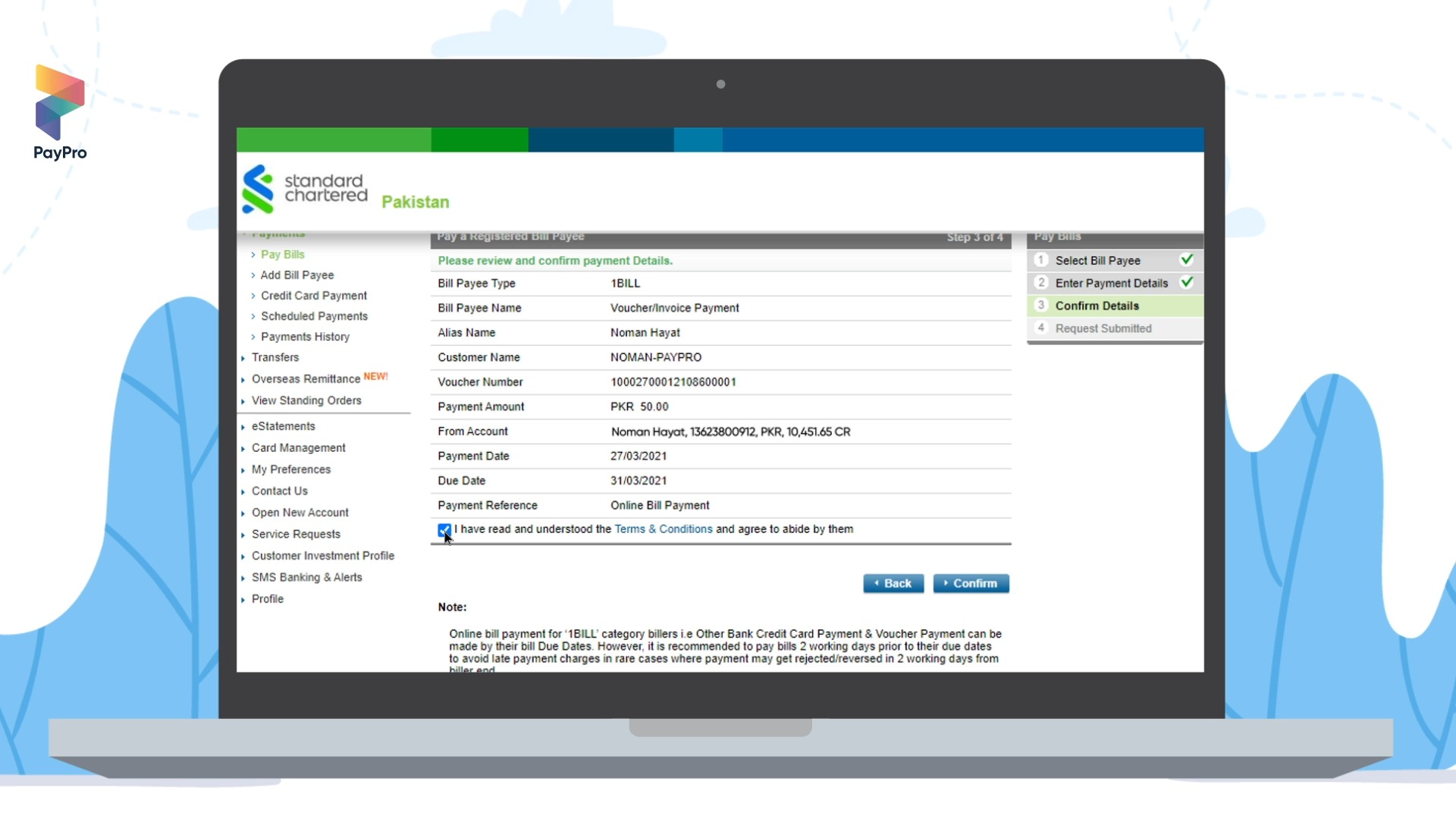Click voucher number 1000270001210860000 1
1456x819 pixels.
click(x=673, y=382)
